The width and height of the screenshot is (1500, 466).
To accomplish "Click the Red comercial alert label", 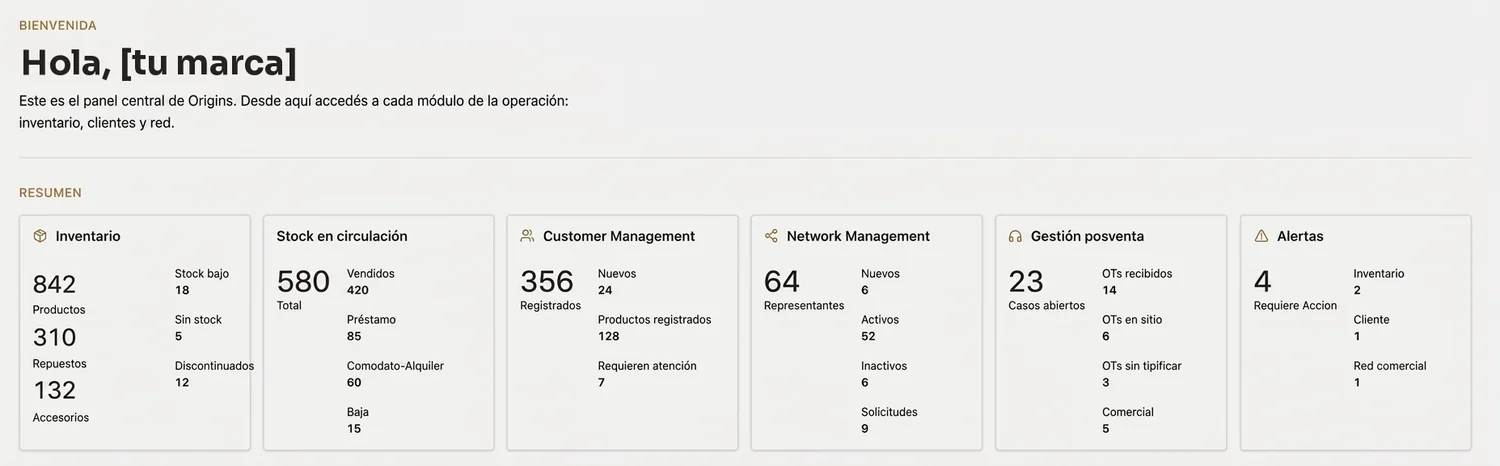I will point(1390,366).
